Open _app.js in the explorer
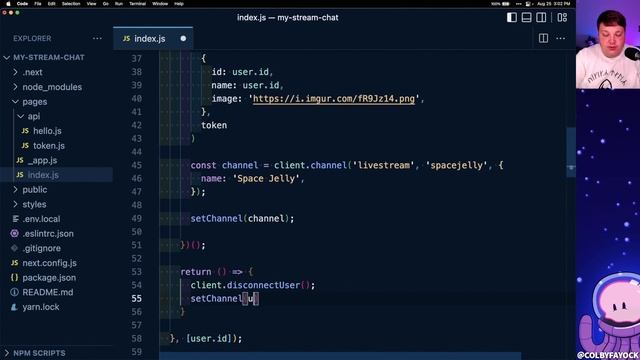640x360 pixels. pyautogui.click(x=42, y=160)
